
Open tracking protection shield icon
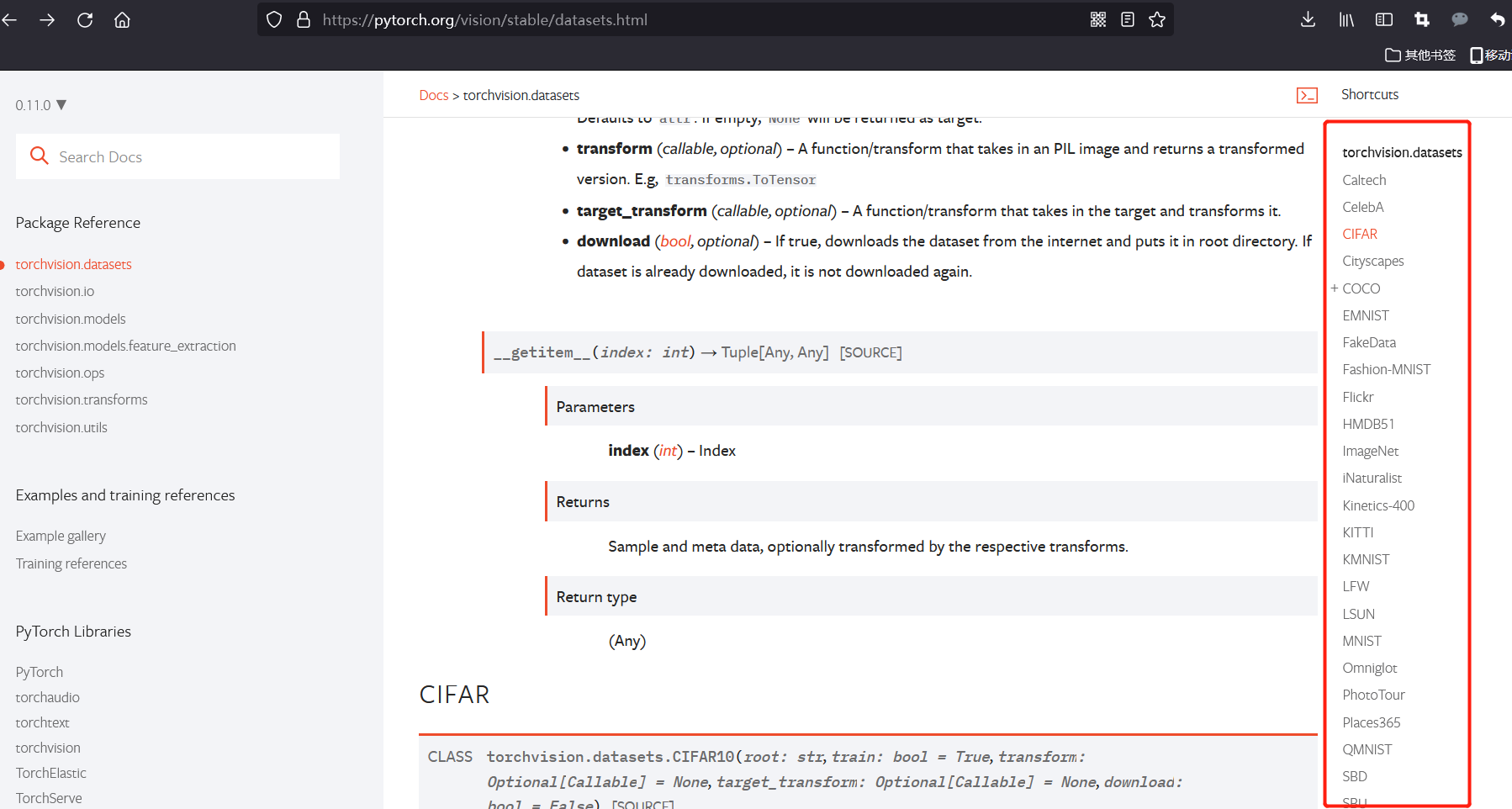pos(274,19)
